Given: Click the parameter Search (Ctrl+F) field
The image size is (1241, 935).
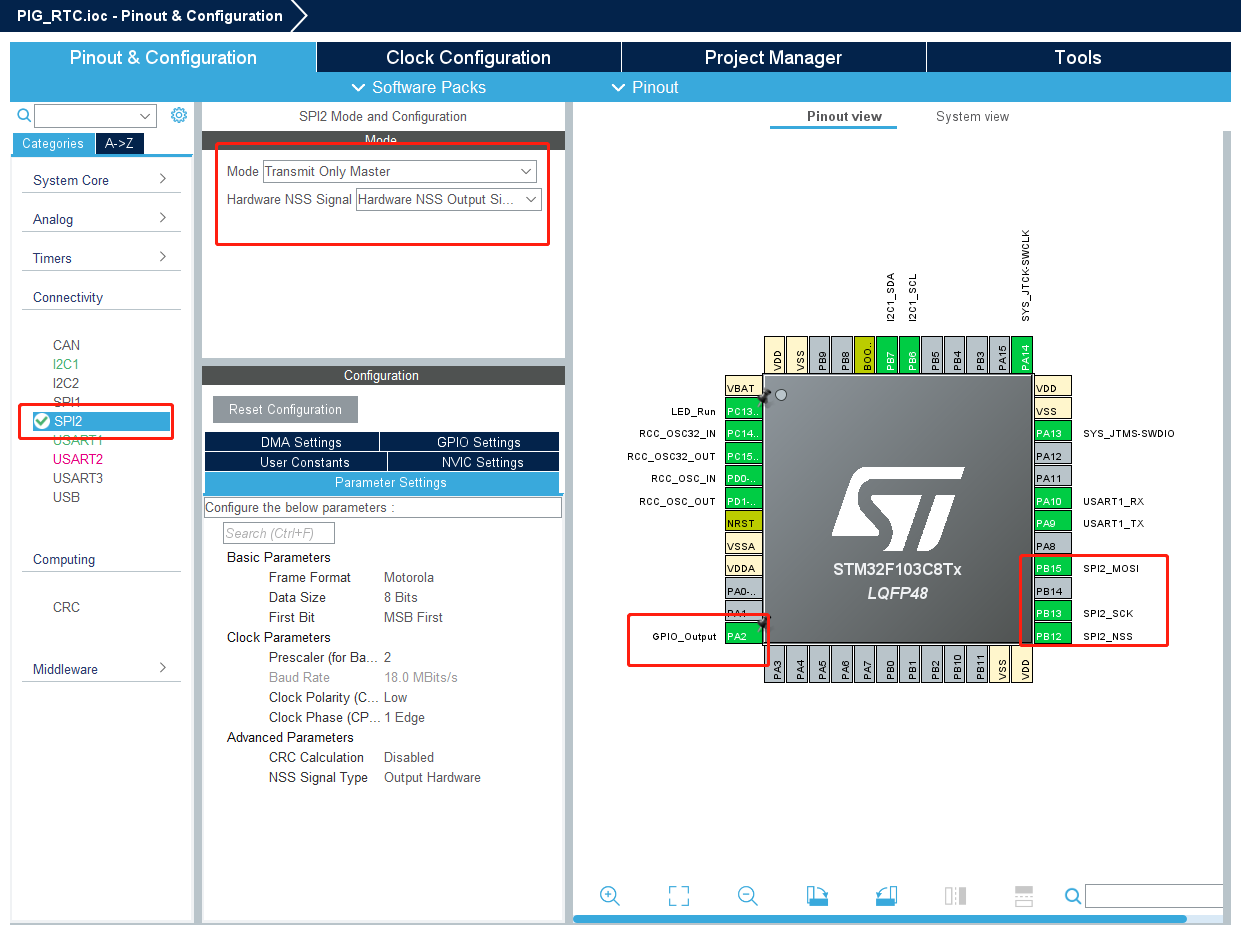Looking at the screenshot, I should pyautogui.click(x=279, y=533).
